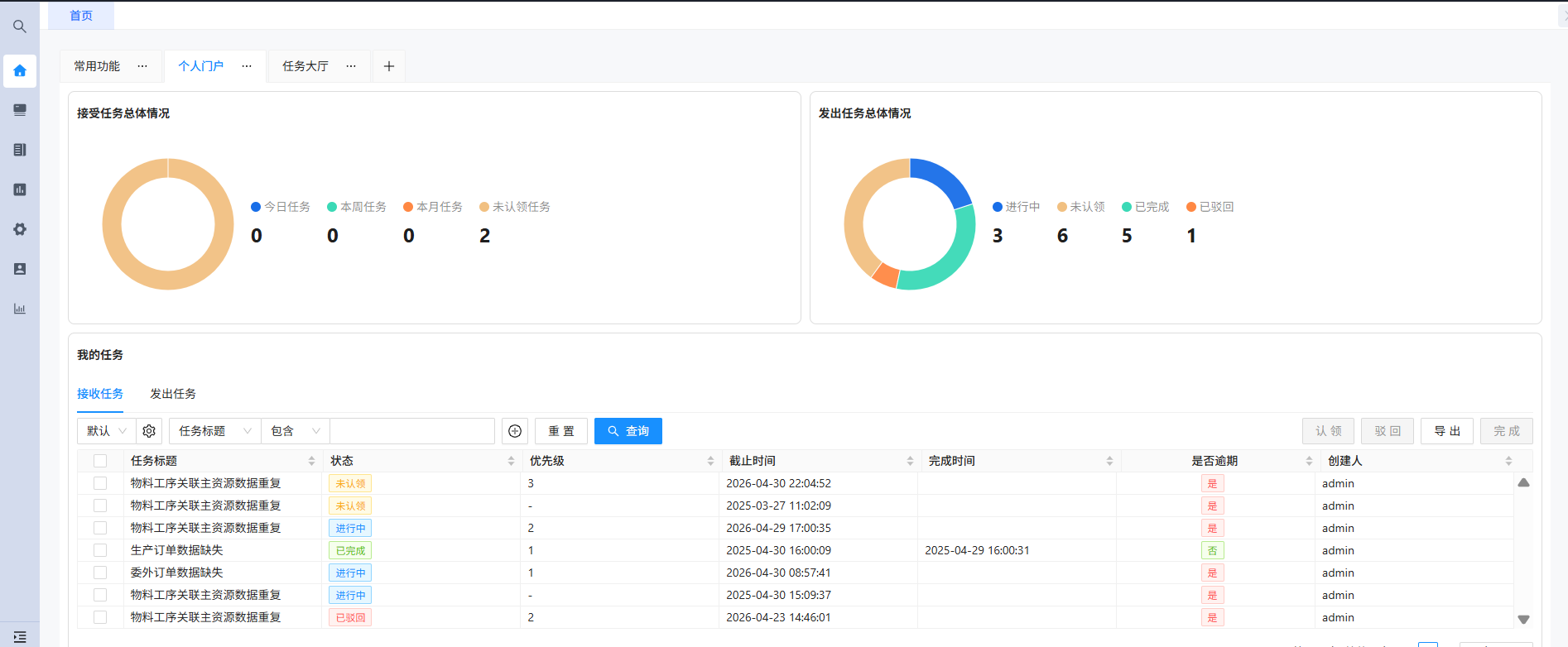The width and height of the screenshot is (1568, 647).
Task: Click the 导出 export button
Action: pos(1447,431)
